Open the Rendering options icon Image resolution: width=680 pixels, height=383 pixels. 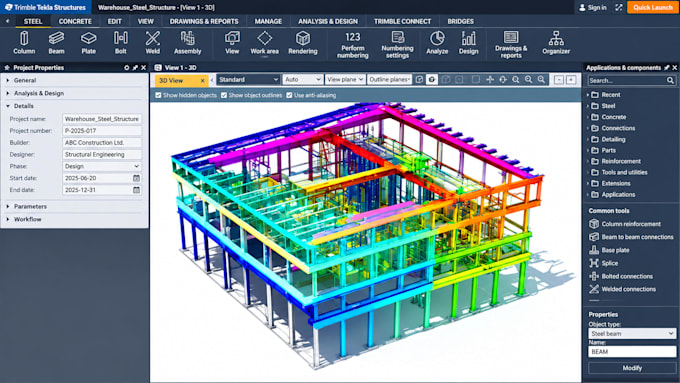click(x=303, y=43)
